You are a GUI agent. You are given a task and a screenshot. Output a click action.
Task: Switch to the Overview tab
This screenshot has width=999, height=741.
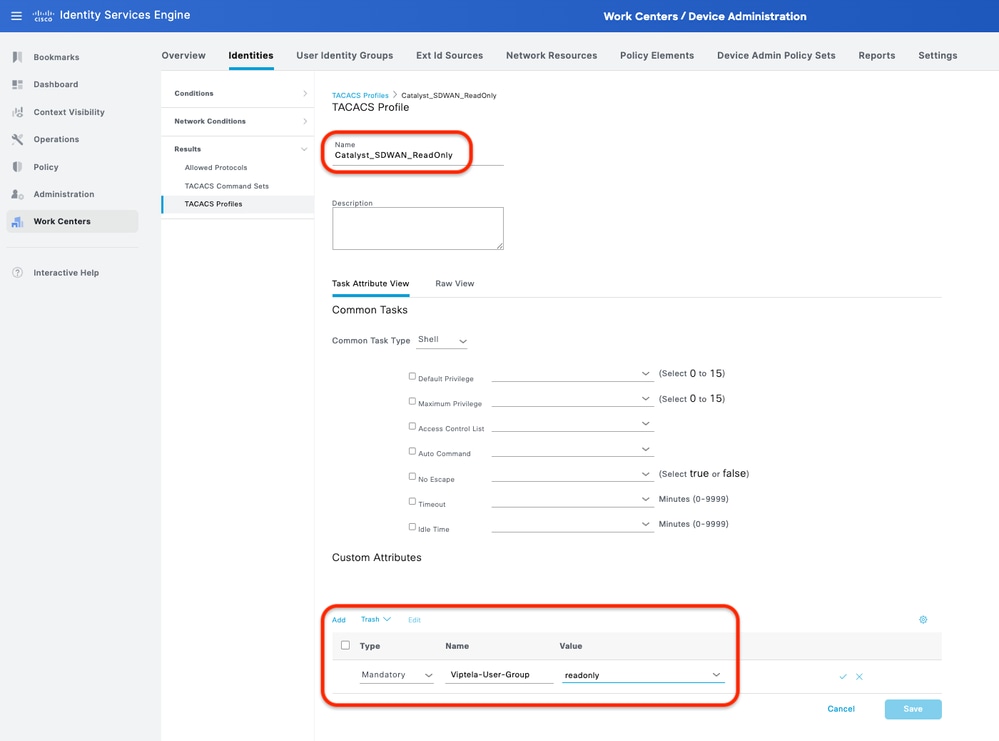tap(183, 55)
